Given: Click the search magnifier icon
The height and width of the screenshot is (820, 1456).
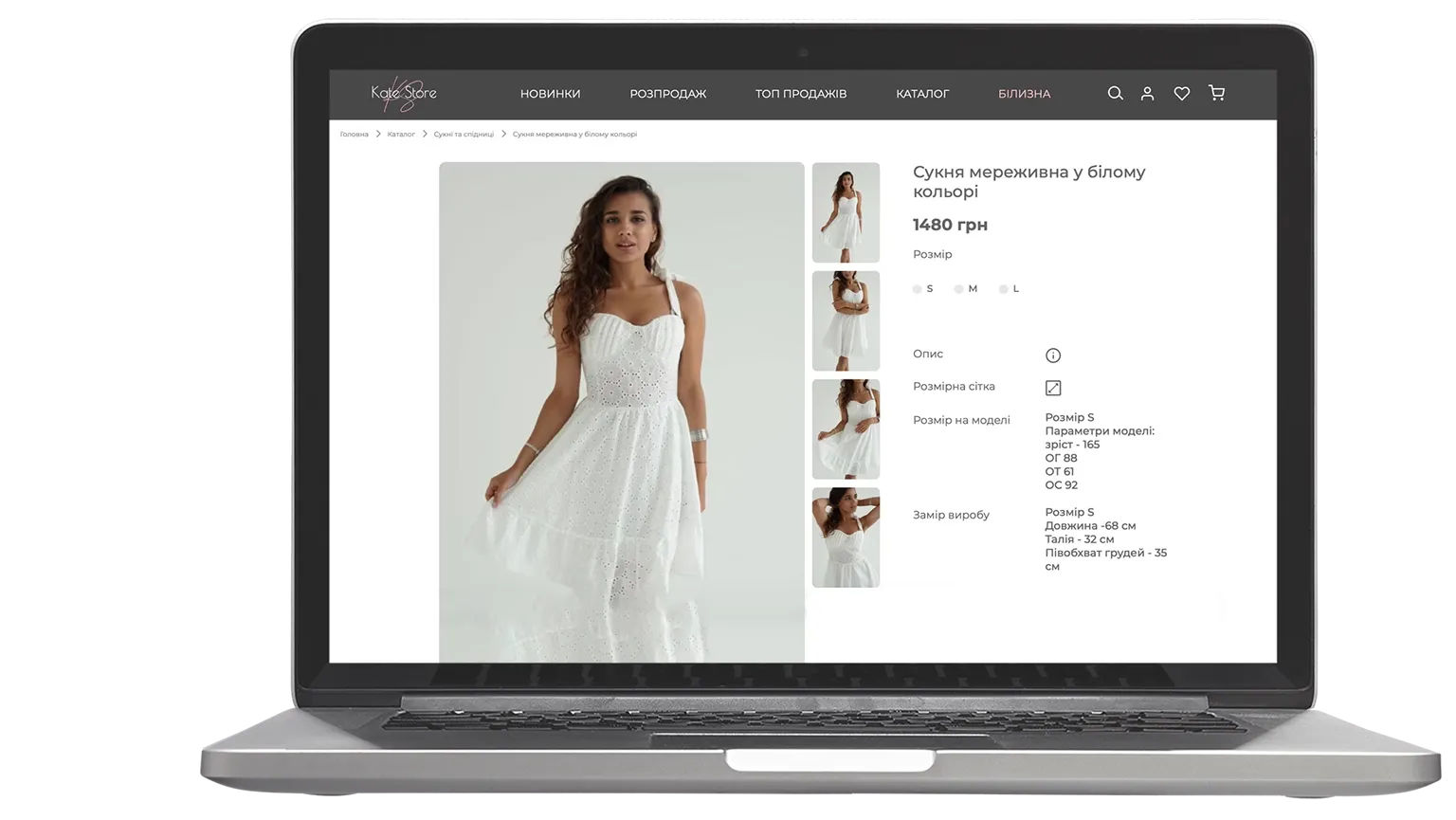Looking at the screenshot, I should pyautogui.click(x=1115, y=93).
